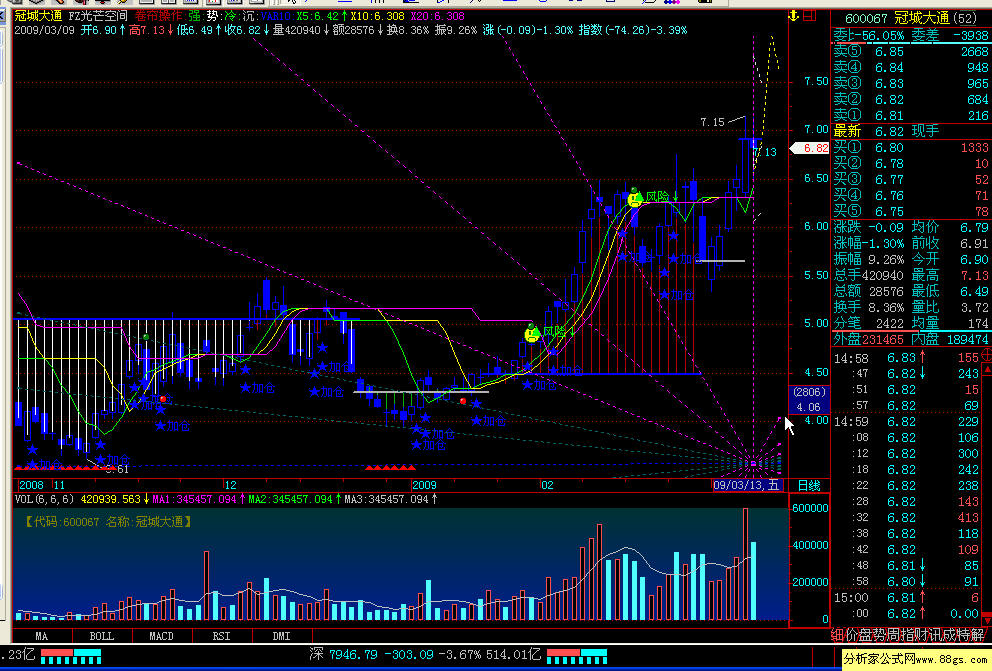Click the 6.82 current price tag on axis
The image size is (992, 671).
810,148
